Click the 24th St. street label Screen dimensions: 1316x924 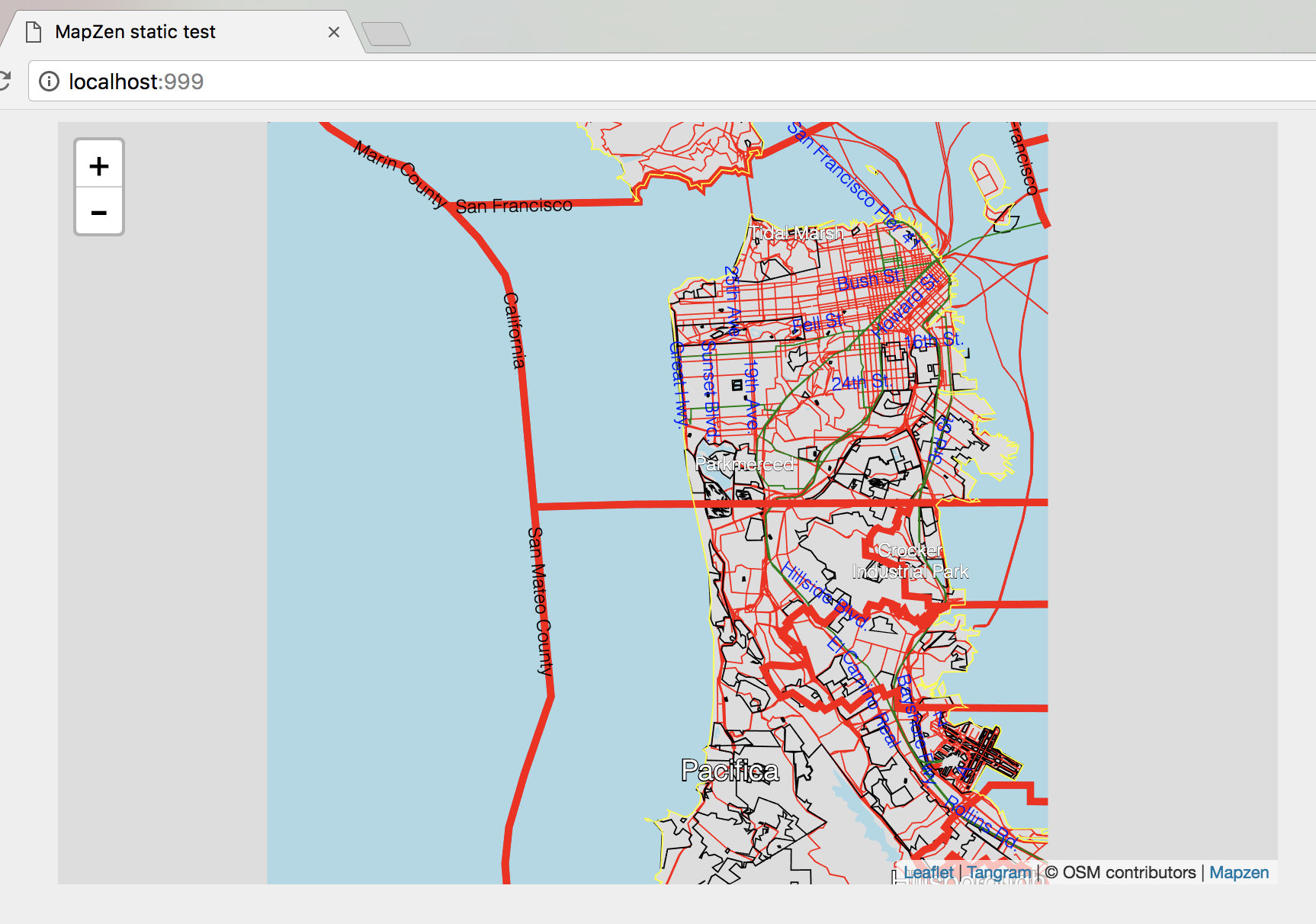tap(861, 382)
